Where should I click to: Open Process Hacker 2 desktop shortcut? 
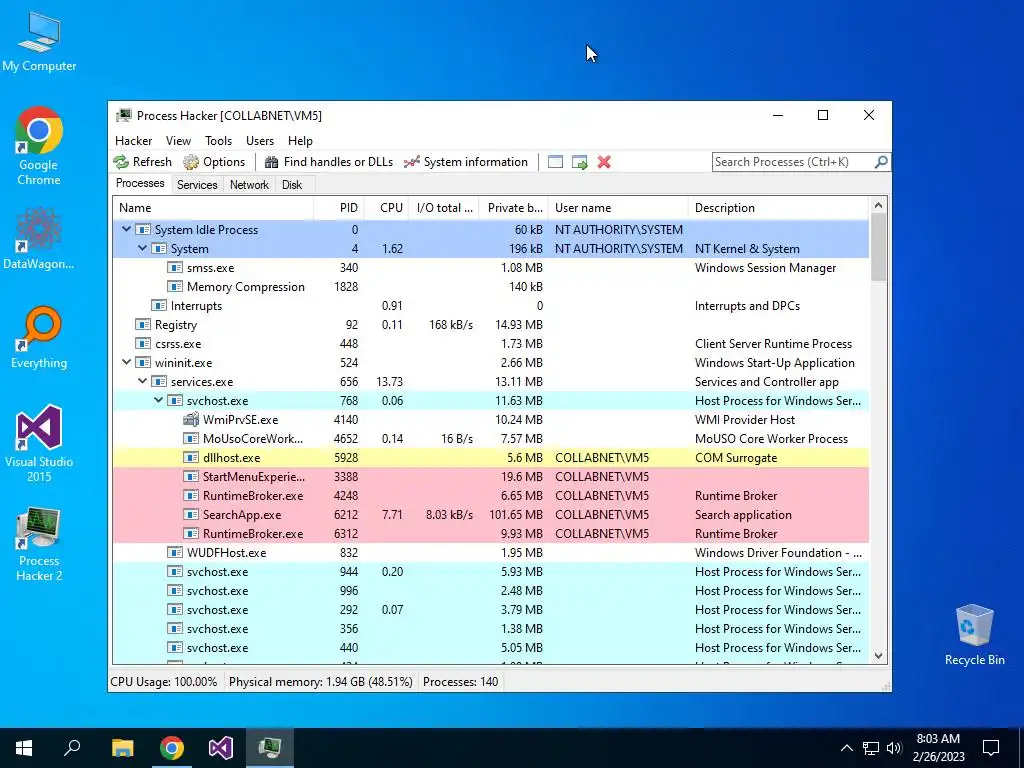[x=39, y=543]
